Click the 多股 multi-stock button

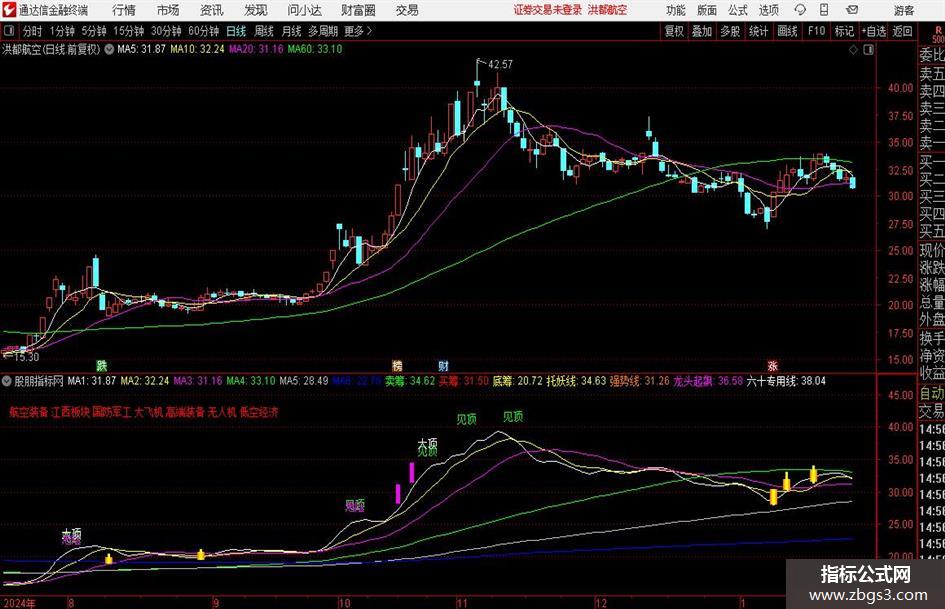730,31
